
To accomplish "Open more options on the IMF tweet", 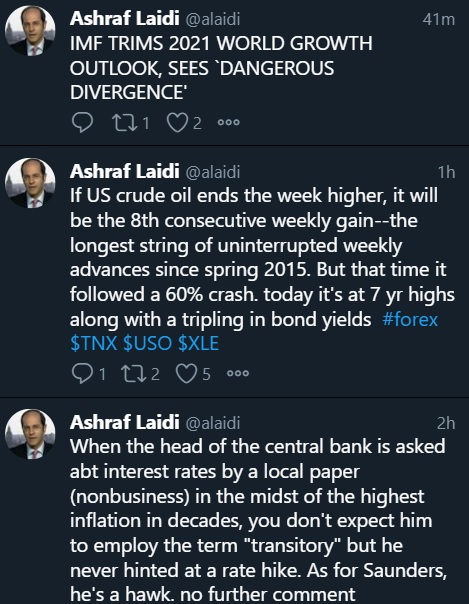I will pos(229,122).
